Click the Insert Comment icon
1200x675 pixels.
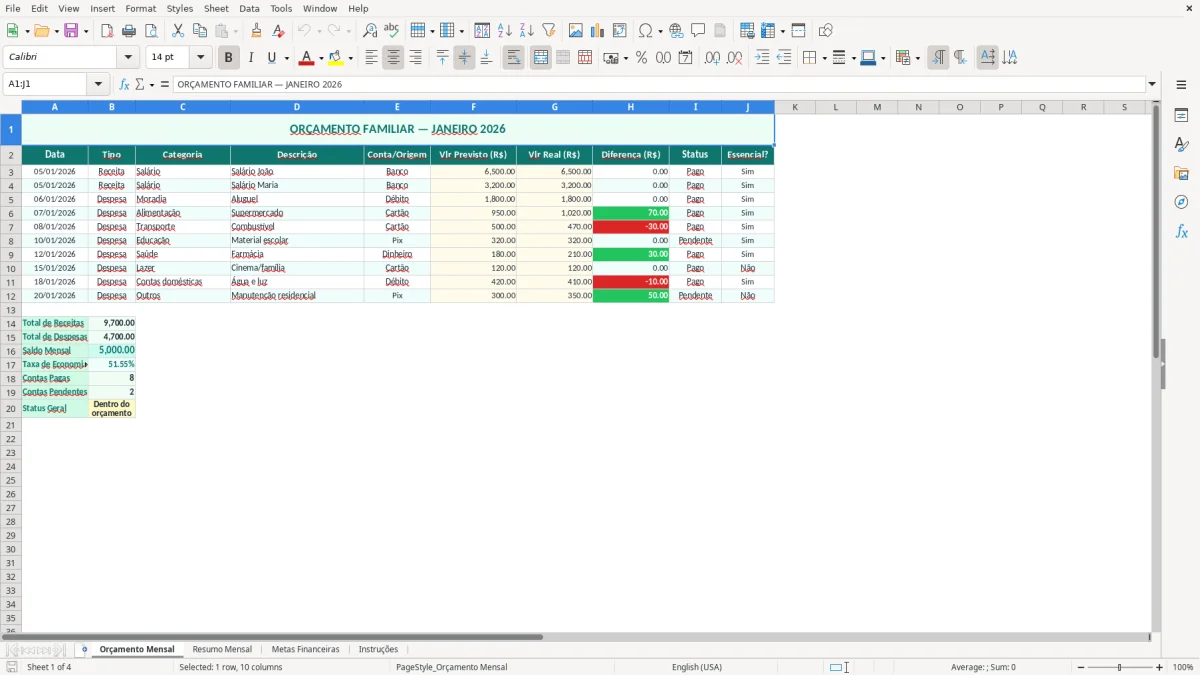[x=698, y=31]
